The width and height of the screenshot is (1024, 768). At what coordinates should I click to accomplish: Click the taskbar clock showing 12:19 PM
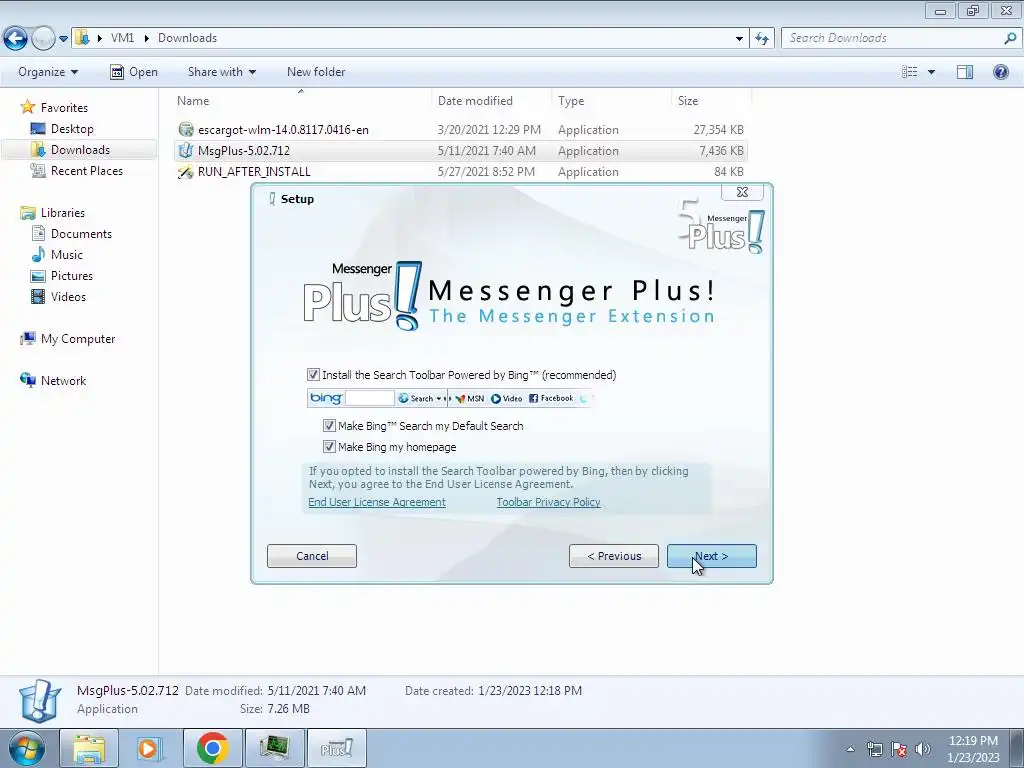(973, 749)
